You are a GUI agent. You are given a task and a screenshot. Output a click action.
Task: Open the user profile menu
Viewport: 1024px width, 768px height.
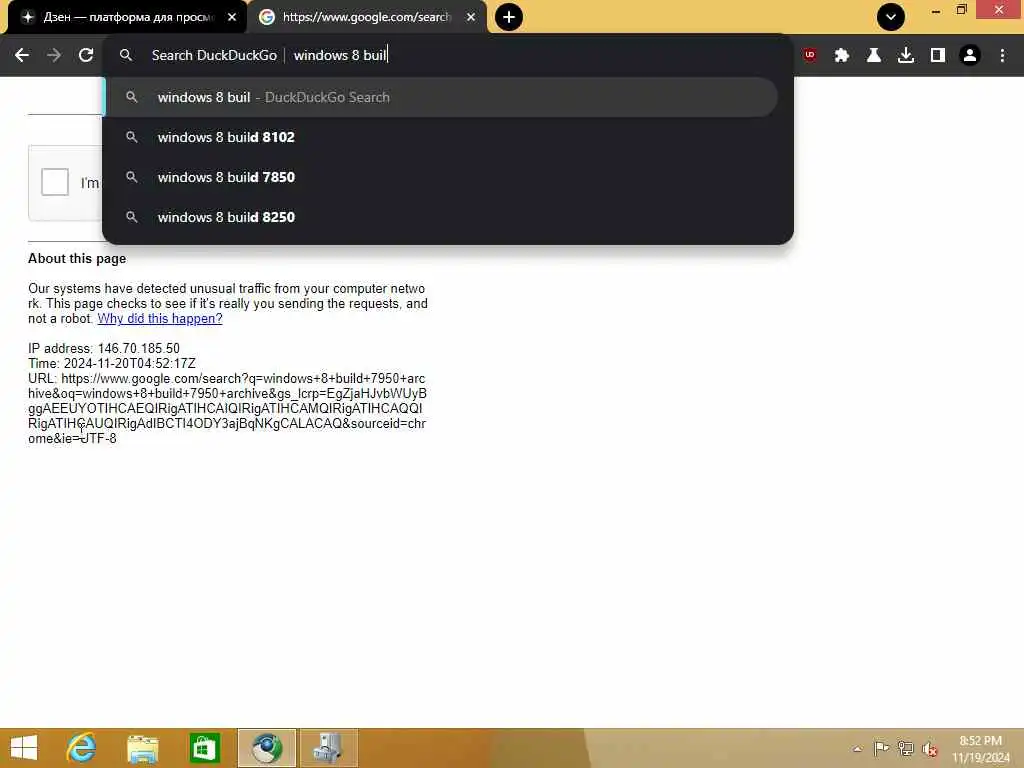tap(970, 56)
